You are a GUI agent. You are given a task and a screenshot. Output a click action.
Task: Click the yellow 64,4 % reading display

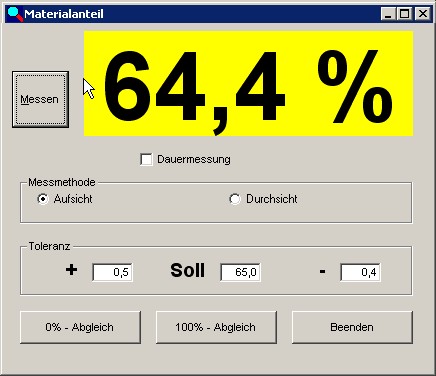point(248,83)
